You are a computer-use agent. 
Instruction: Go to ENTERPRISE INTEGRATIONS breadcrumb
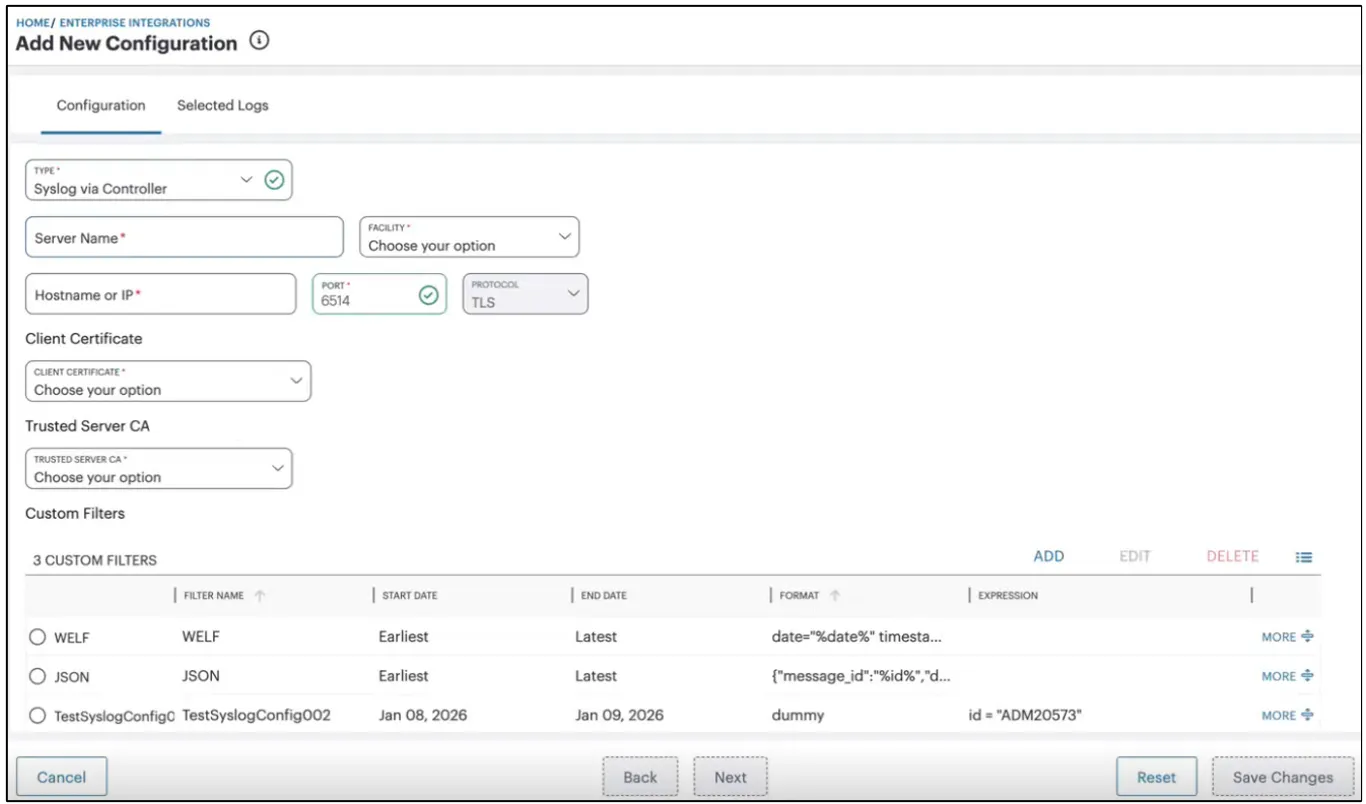tap(135, 22)
